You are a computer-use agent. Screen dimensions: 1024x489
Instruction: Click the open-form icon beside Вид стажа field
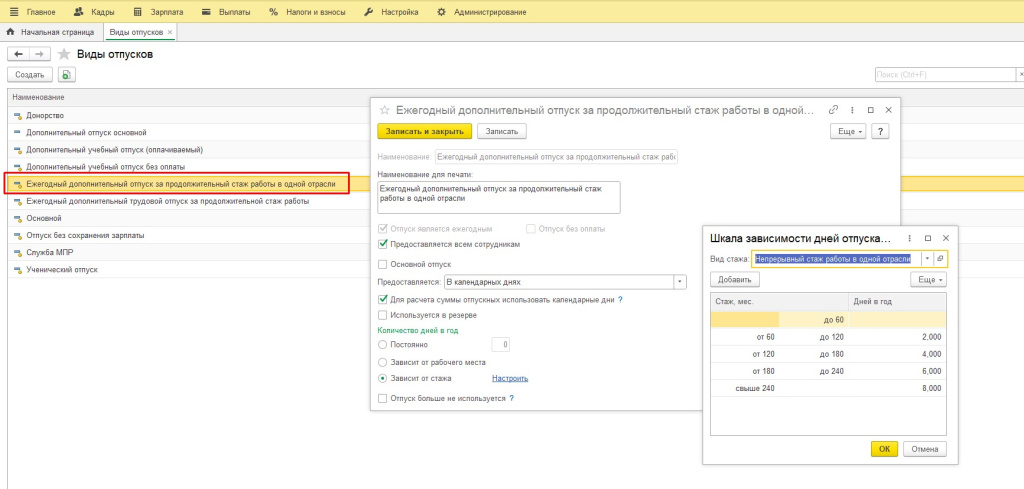point(940,259)
